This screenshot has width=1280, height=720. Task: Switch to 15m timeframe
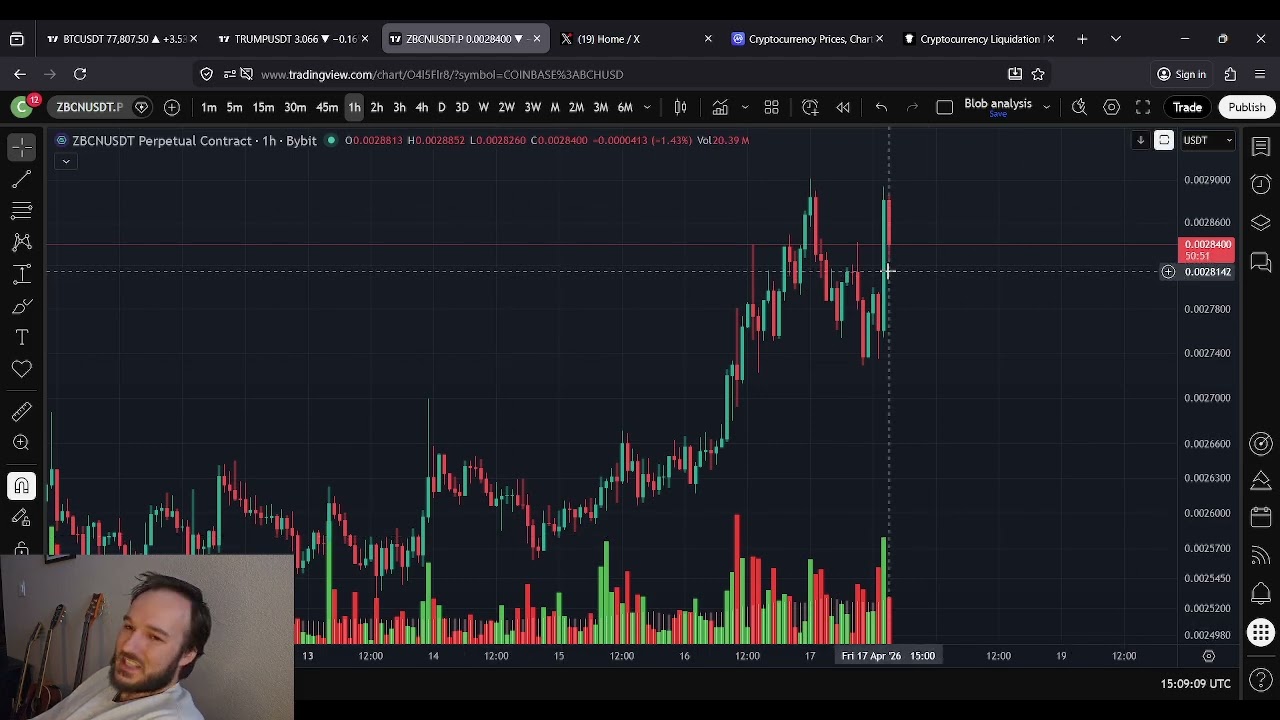click(x=263, y=107)
